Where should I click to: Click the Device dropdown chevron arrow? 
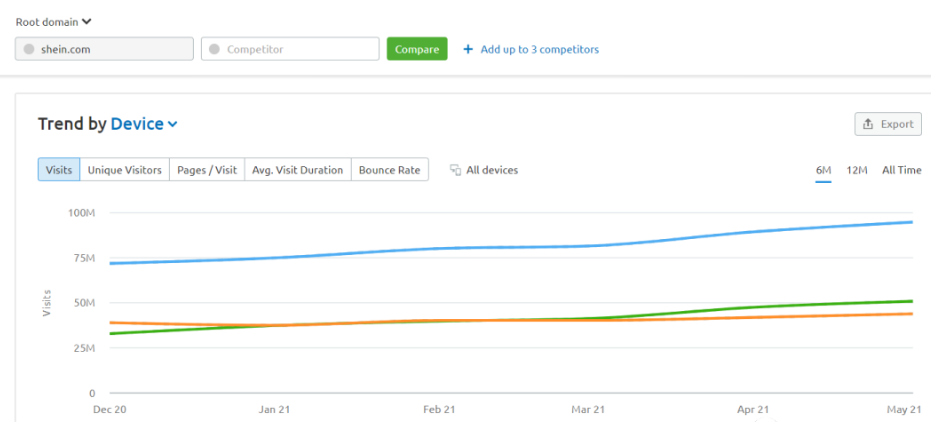click(173, 125)
